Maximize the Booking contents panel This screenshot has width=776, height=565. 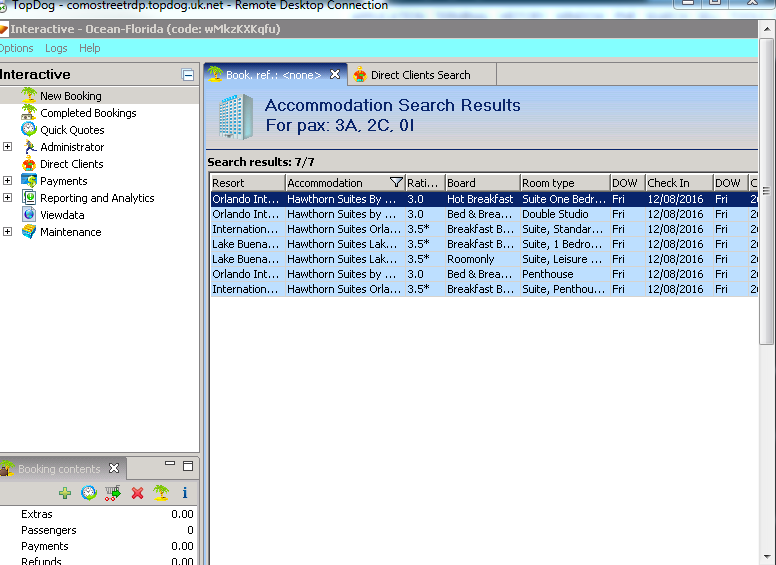click(x=187, y=466)
